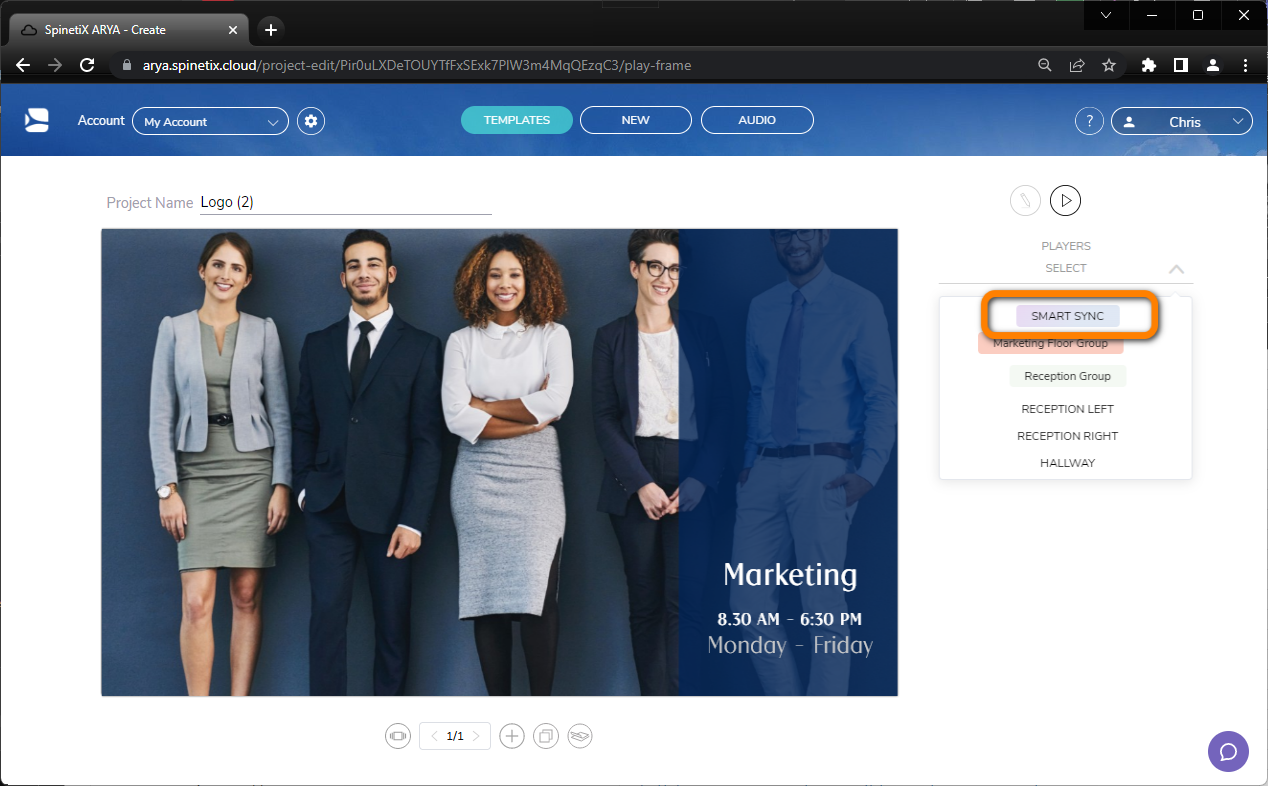This screenshot has width=1268, height=786.
Task: Open the help question mark icon
Action: [x=1088, y=120]
